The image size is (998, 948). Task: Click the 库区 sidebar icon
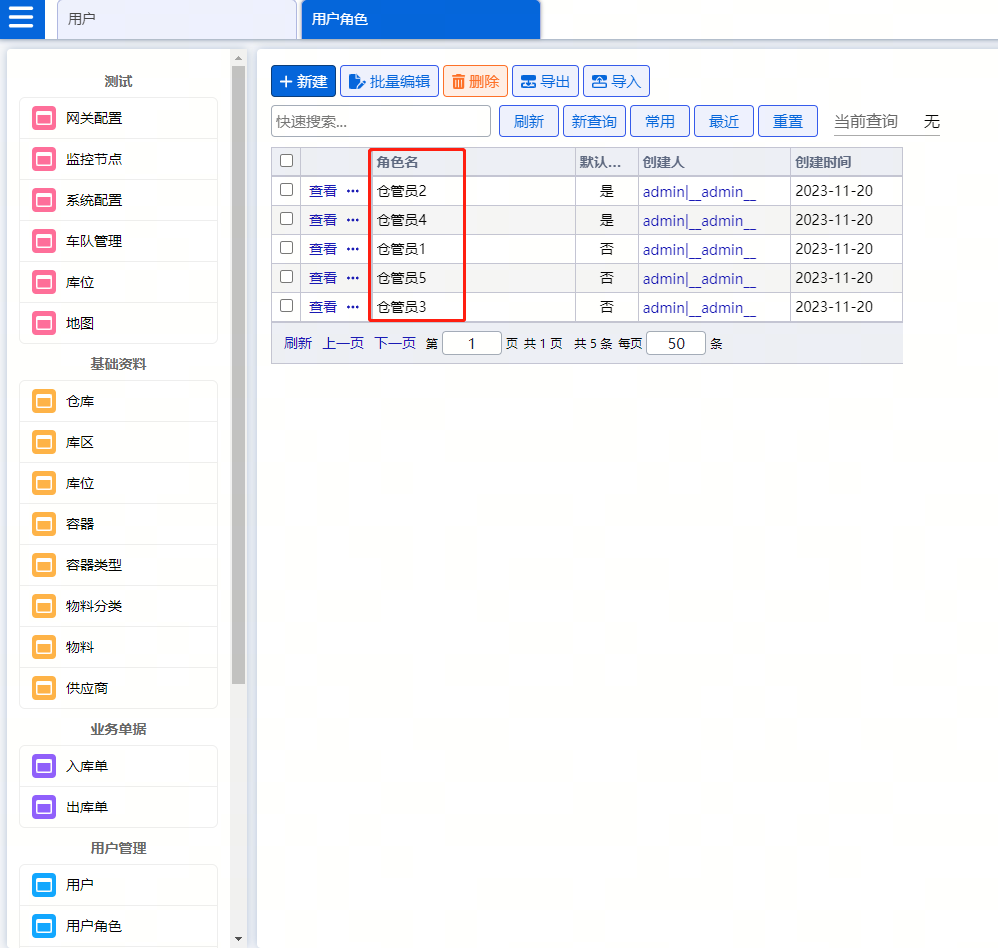tap(44, 442)
